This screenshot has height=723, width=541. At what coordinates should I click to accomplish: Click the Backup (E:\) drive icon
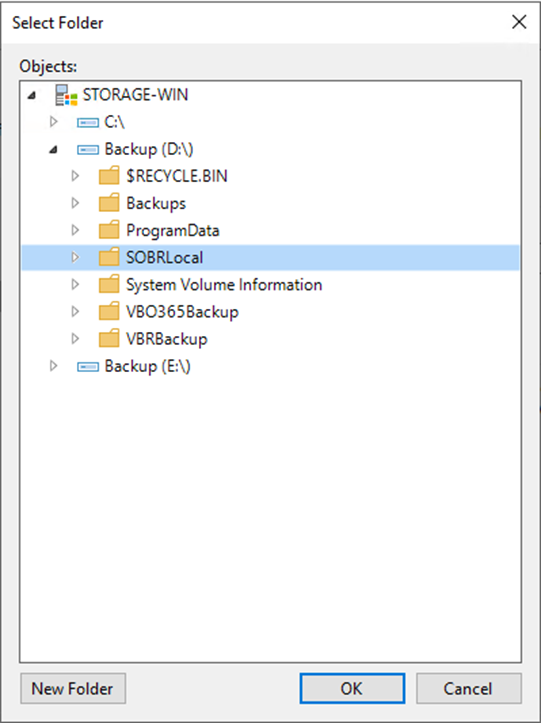88,367
